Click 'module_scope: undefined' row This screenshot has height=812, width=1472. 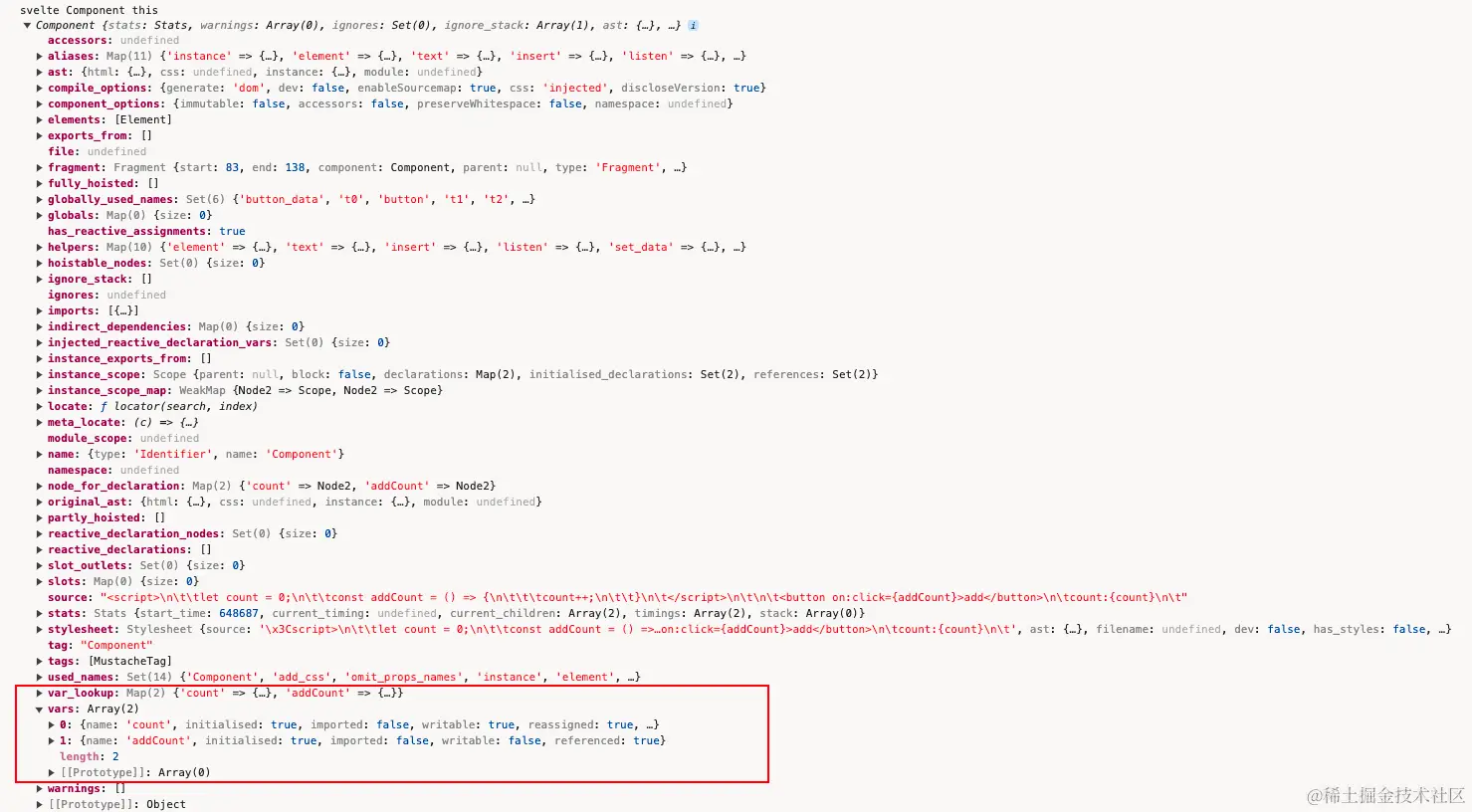(x=123, y=439)
